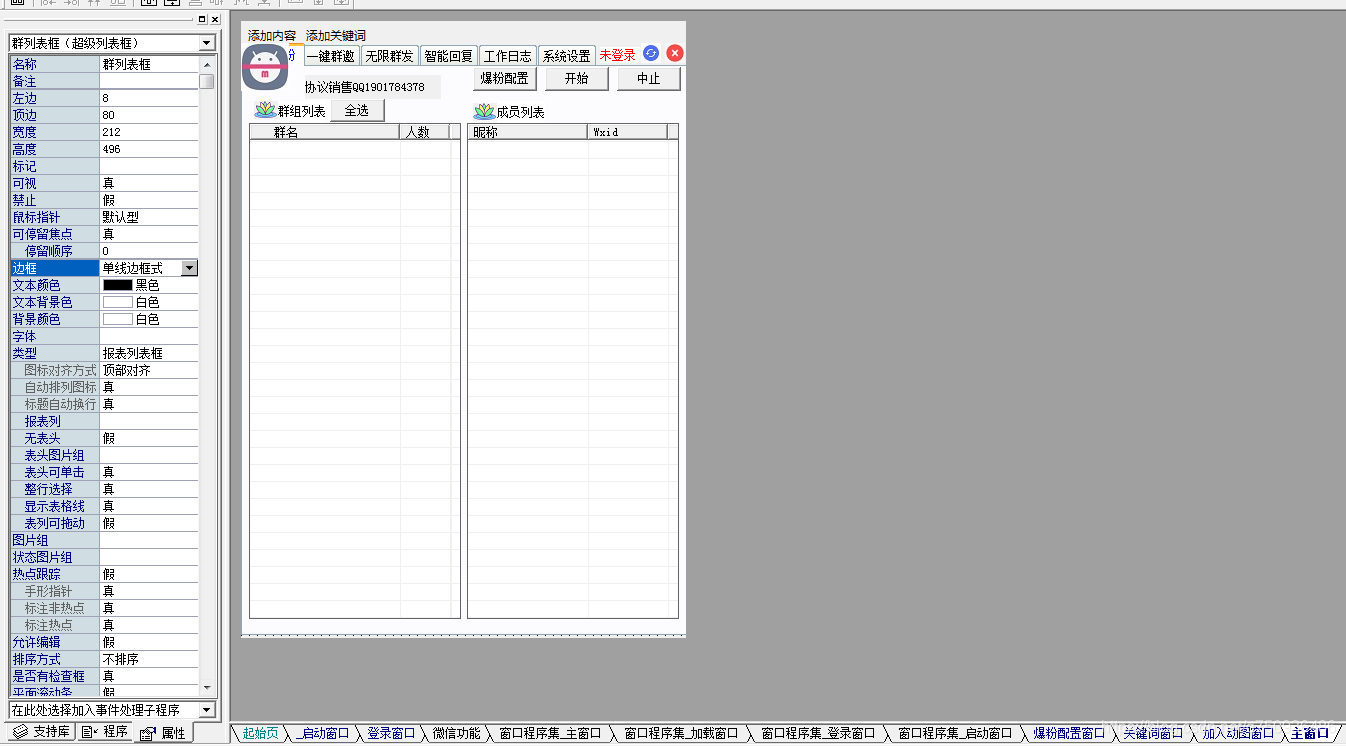The width and height of the screenshot is (1346, 746).
Task: Click the 背景颜色 white color swatch
Action: click(x=117, y=319)
